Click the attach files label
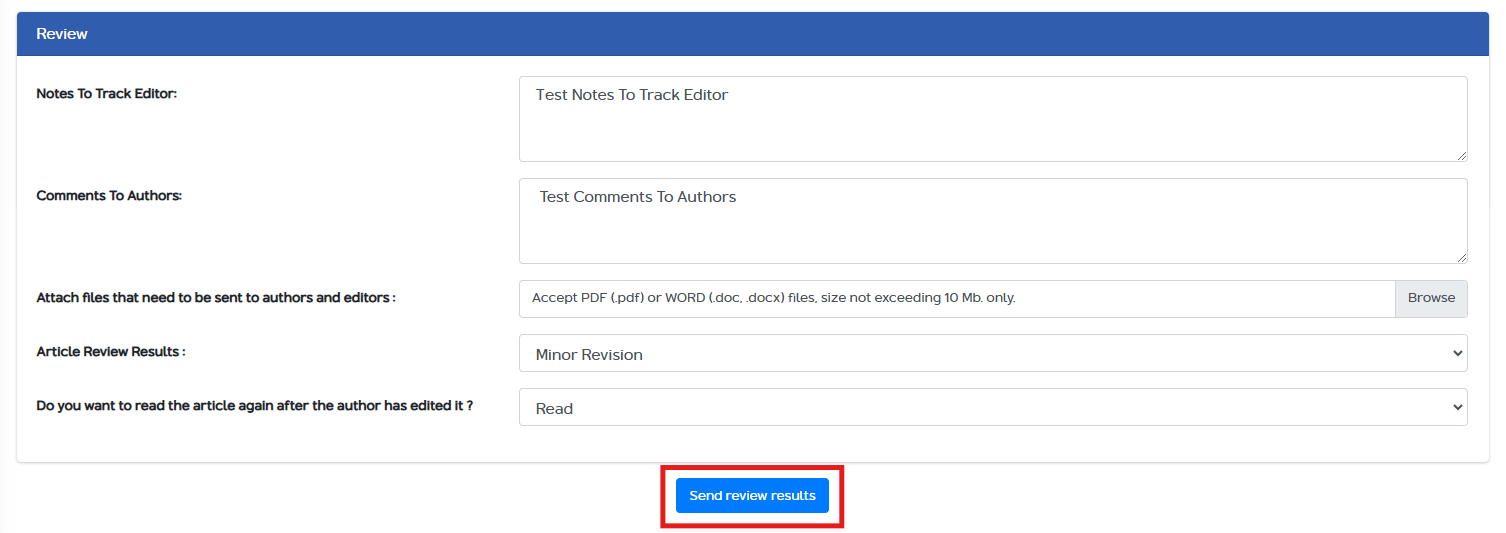 [x=216, y=298]
